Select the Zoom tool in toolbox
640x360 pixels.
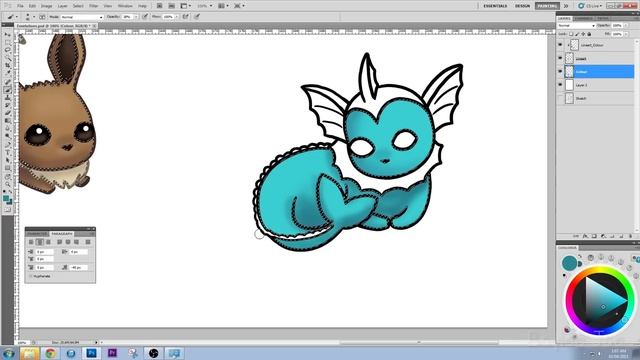(8, 184)
